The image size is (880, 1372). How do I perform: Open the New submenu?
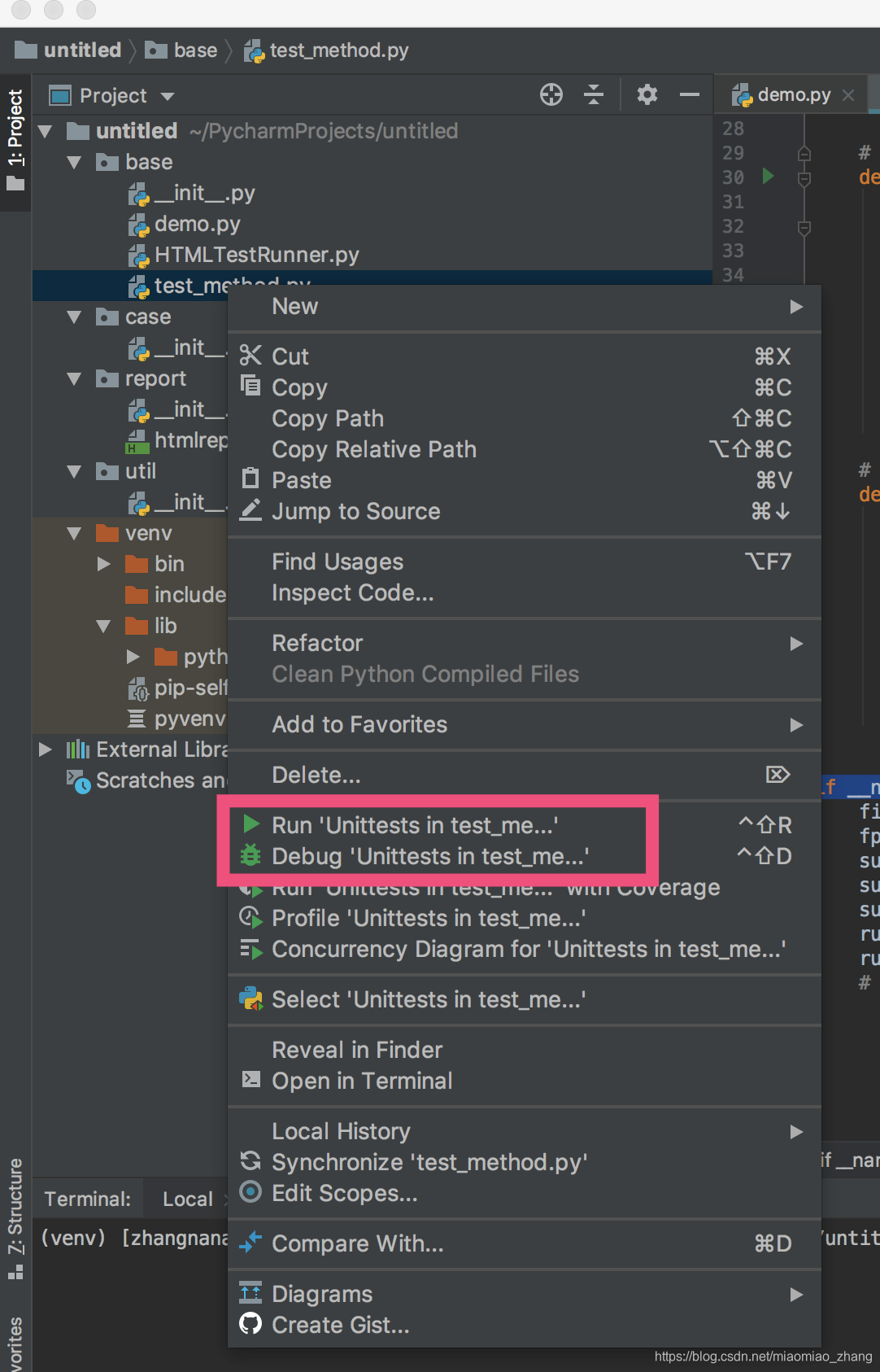[x=525, y=307]
